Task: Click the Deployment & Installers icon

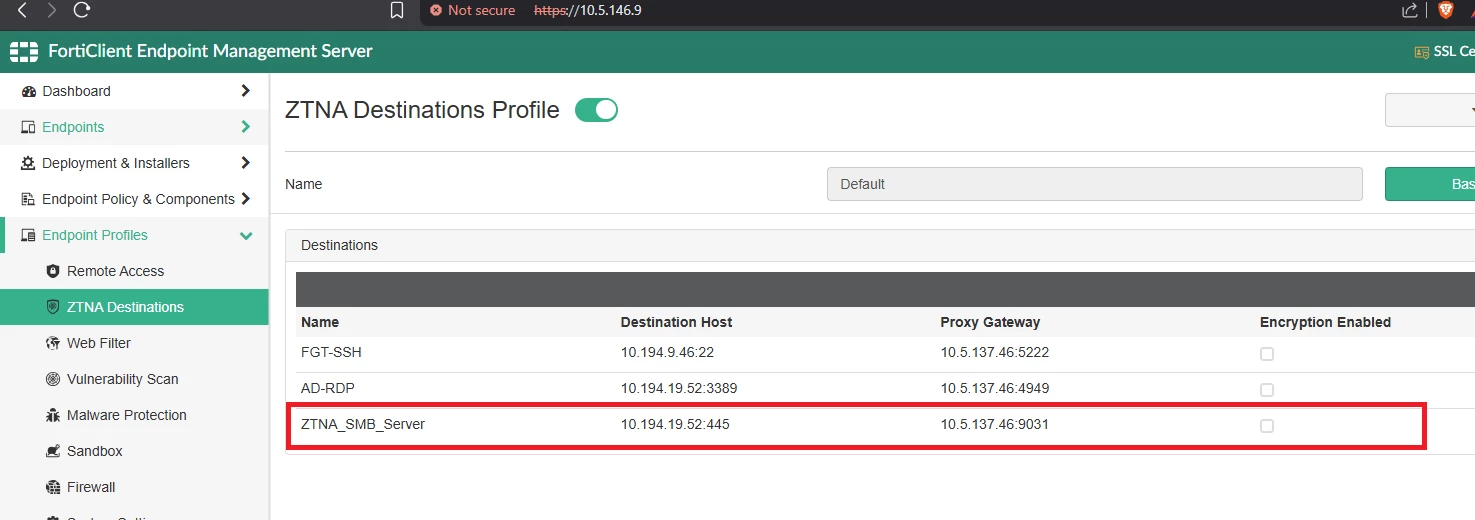Action: coord(29,163)
